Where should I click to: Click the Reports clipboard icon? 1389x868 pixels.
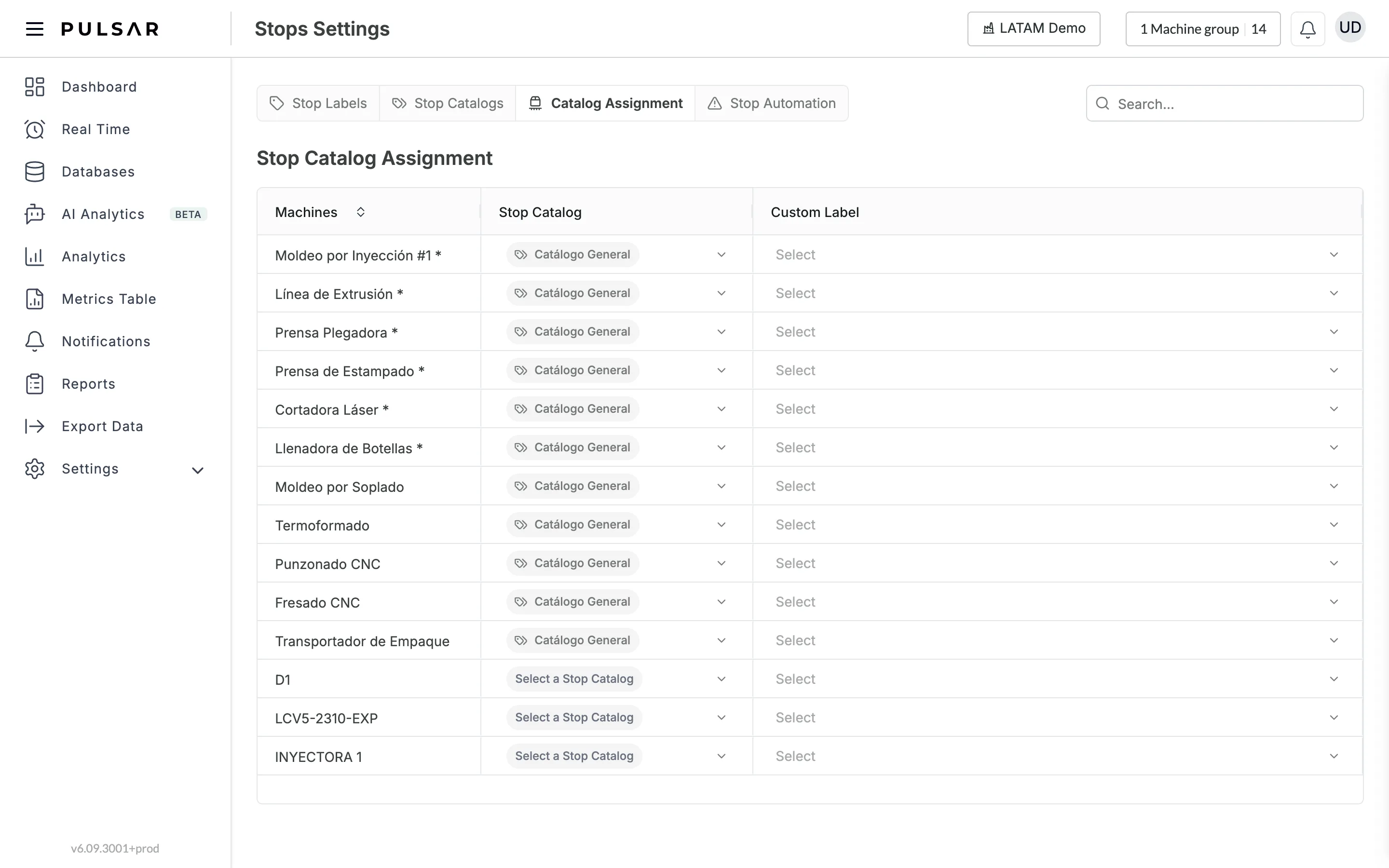[34, 384]
